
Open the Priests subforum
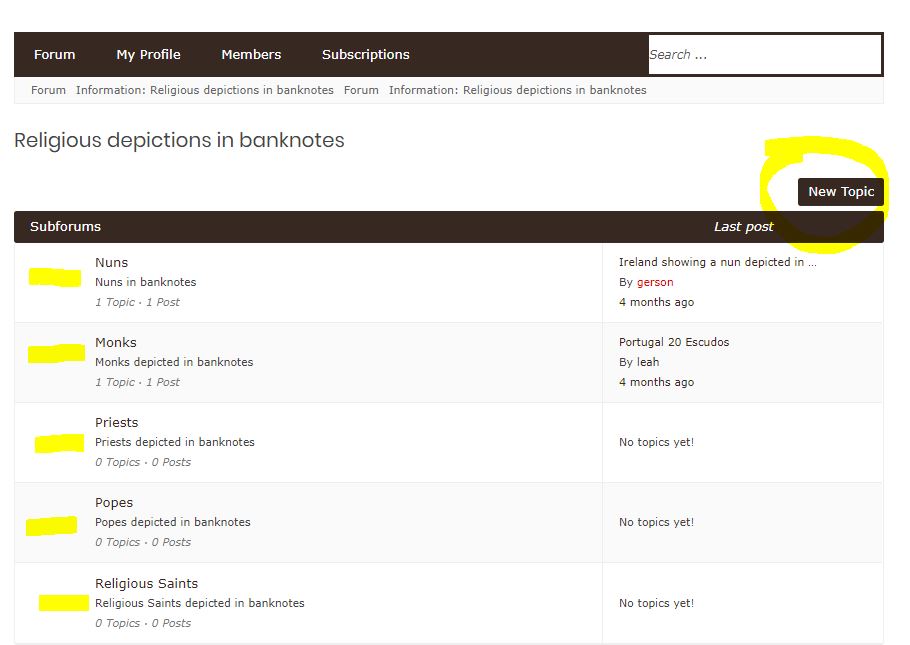[117, 423]
